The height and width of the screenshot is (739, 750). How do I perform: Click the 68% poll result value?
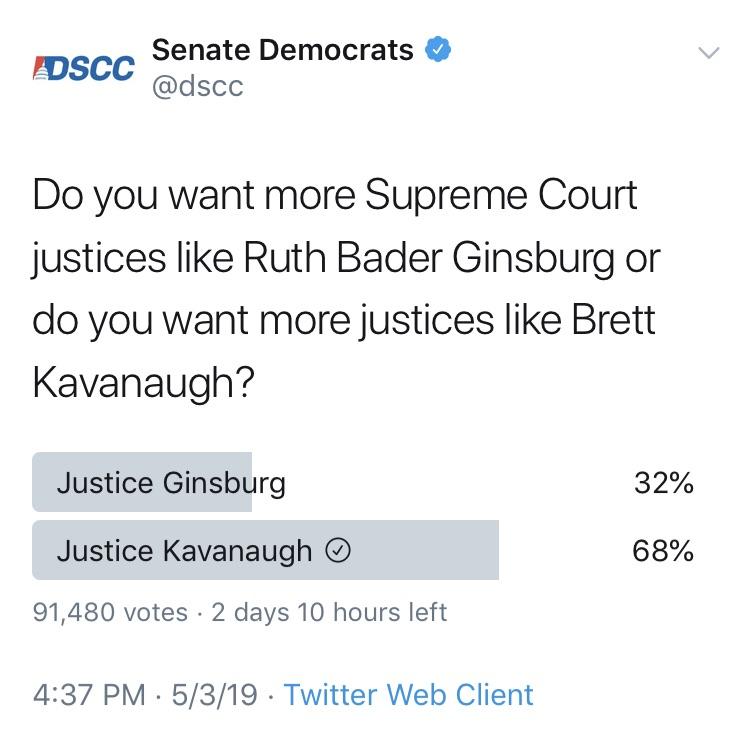point(663,551)
